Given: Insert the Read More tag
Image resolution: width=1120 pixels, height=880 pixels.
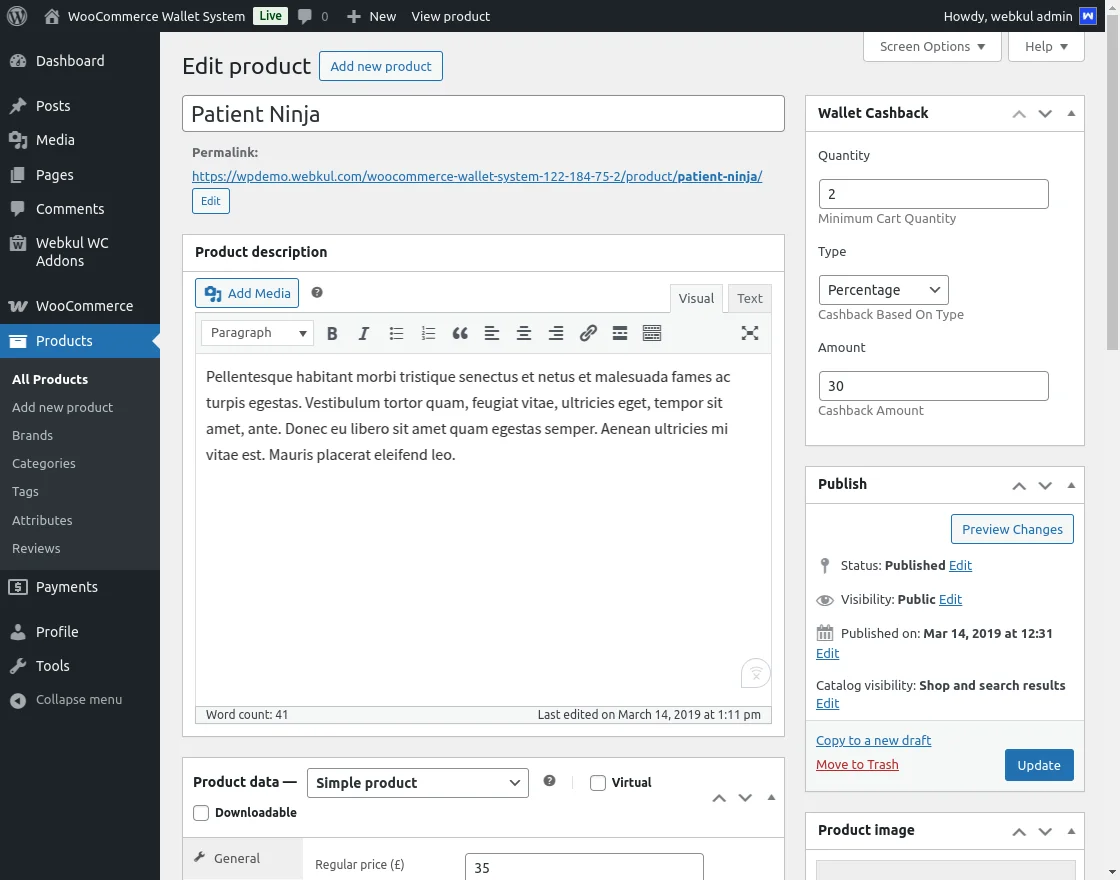Looking at the screenshot, I should 620,333.
